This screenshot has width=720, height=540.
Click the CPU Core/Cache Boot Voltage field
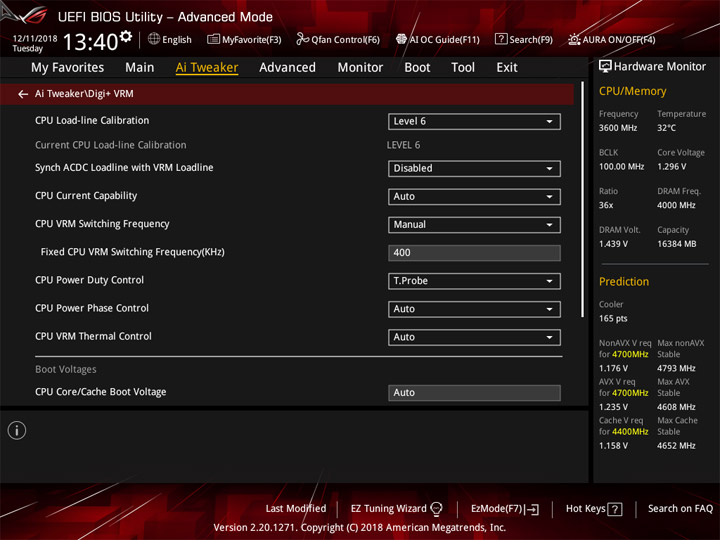point(474,393)
